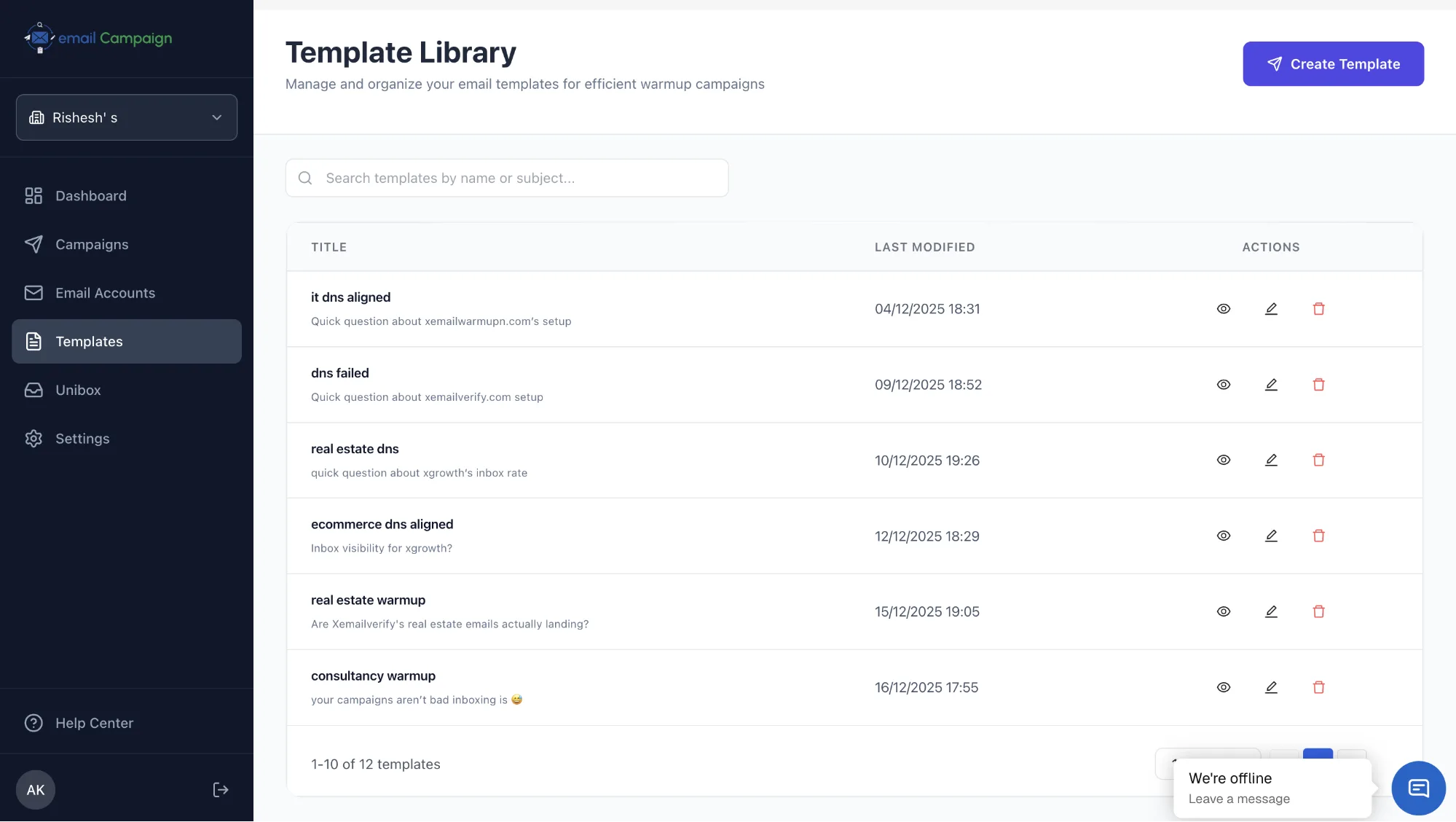
Task: Click the 'real estate dns' title
Action: tap(355, 449)
